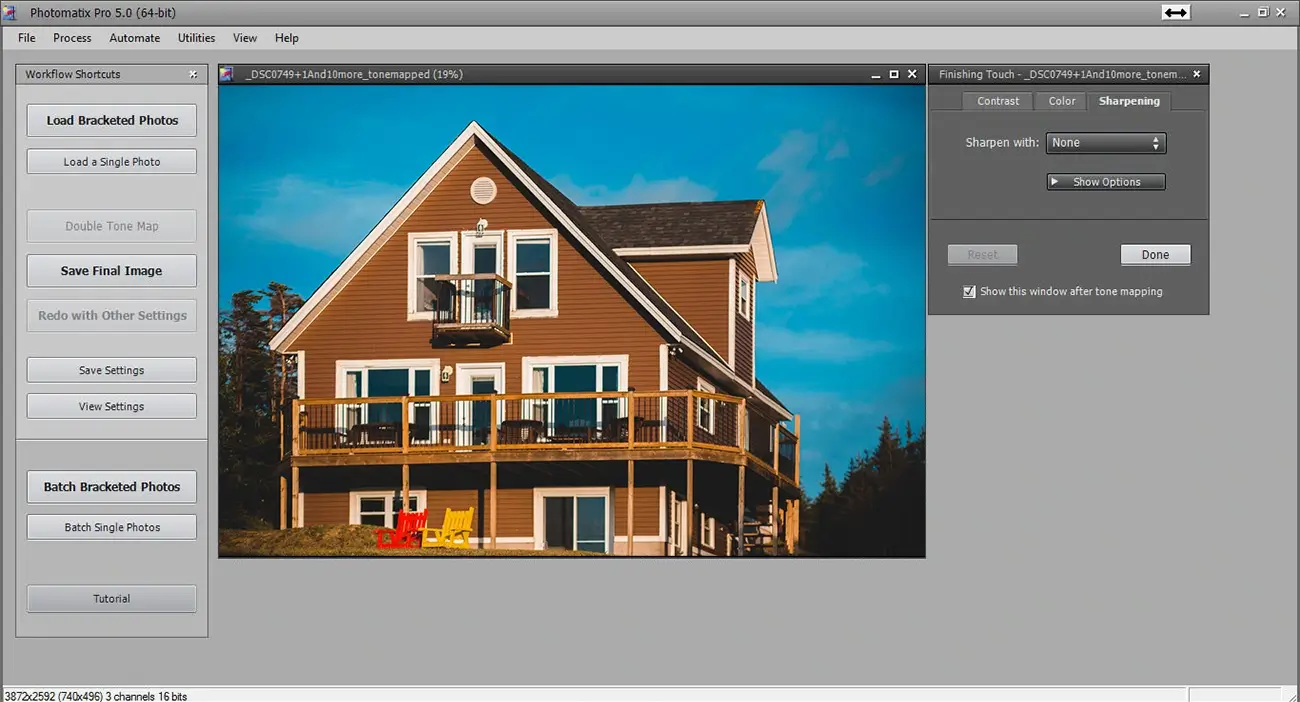
Task: Click the double-arrow icon in title bar
Action: (x=1175, y=12)
